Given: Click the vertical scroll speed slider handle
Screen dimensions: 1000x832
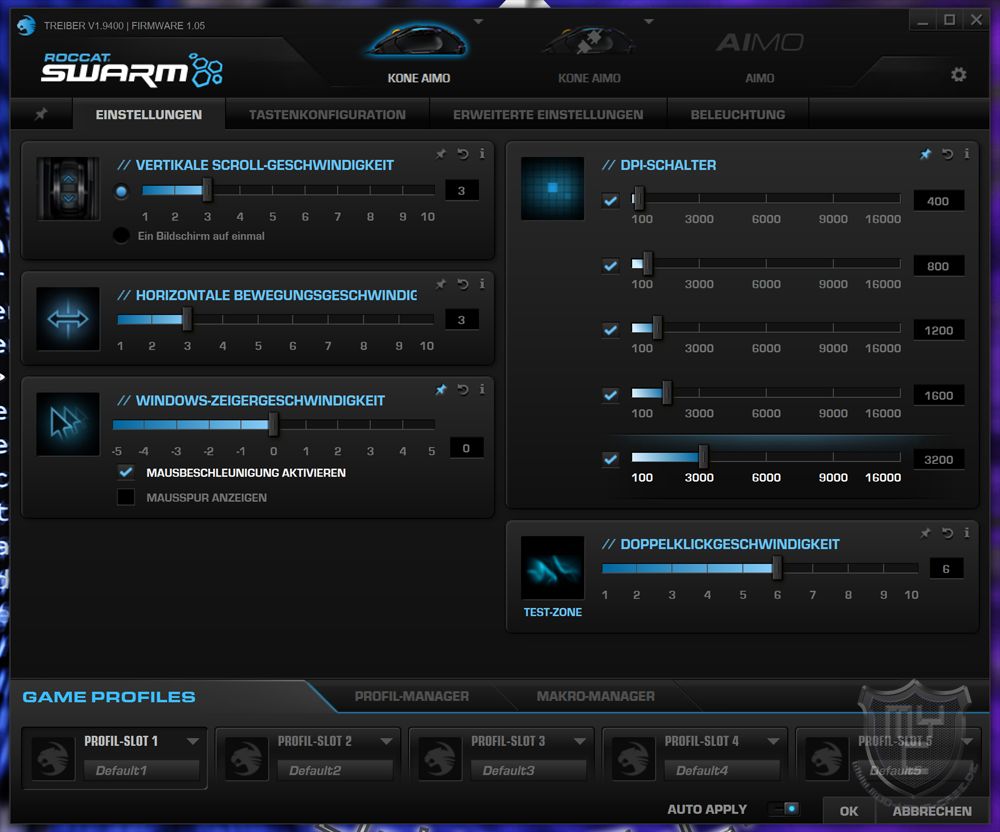Looking at the screenshot, I should (207, 190).
